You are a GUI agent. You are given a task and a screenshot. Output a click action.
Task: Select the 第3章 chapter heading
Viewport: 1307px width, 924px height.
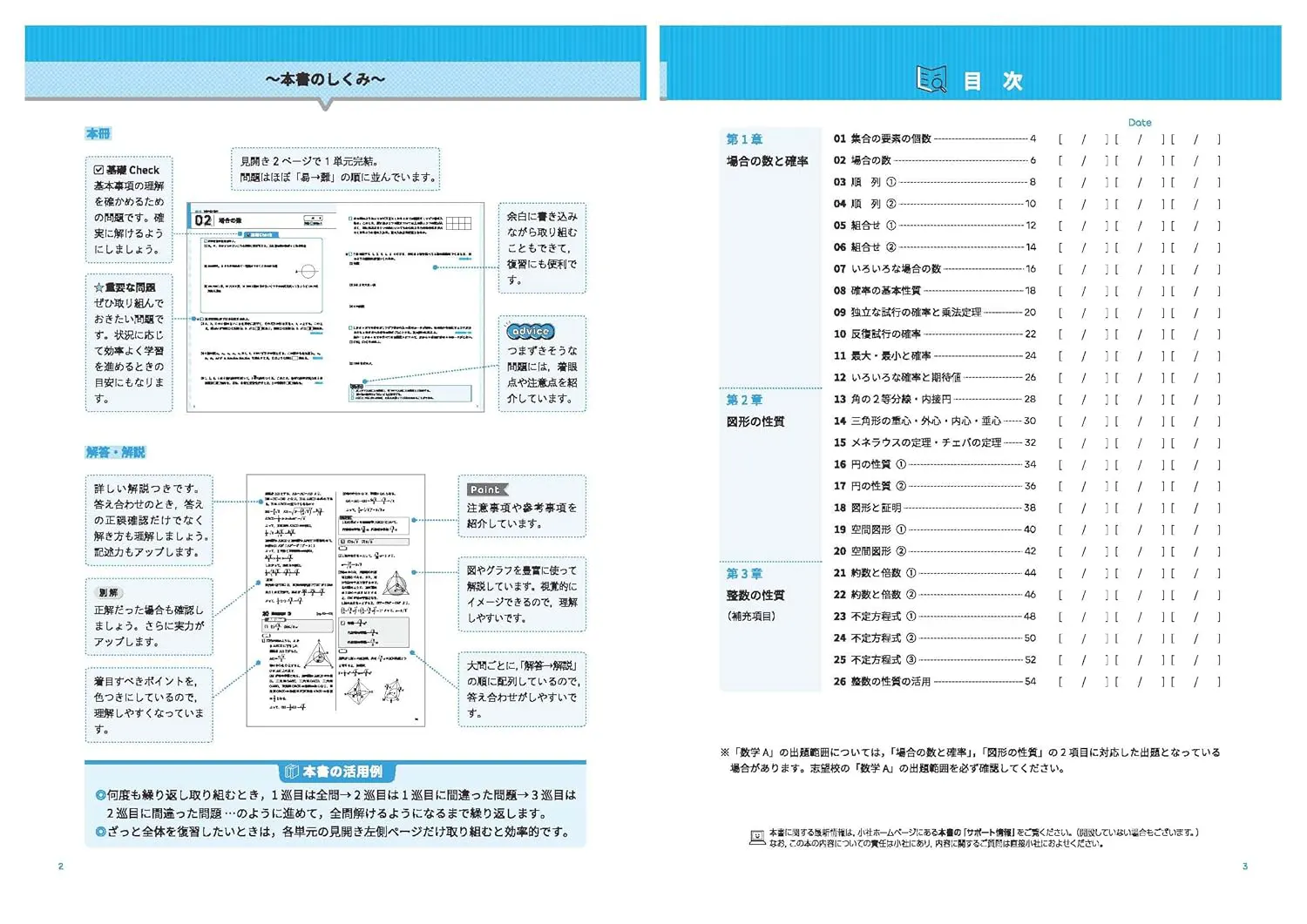click(x=744, y=574)
